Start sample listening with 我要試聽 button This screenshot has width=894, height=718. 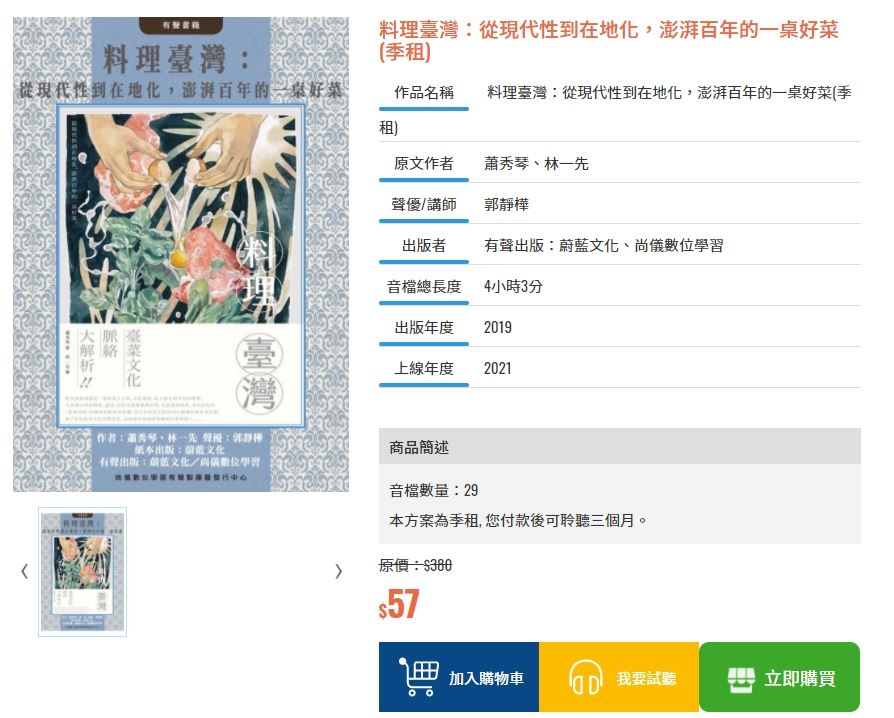pyautogui.click(x=619, y=677)
